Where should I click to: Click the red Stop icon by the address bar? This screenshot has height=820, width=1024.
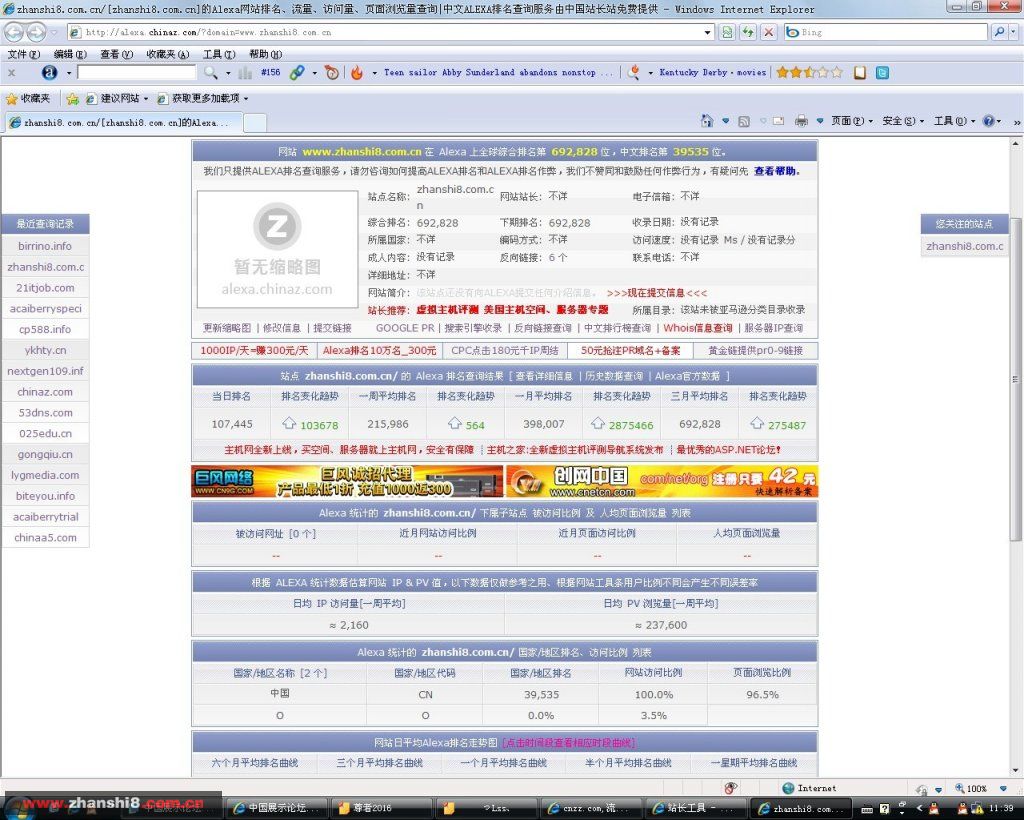[769, 32]
